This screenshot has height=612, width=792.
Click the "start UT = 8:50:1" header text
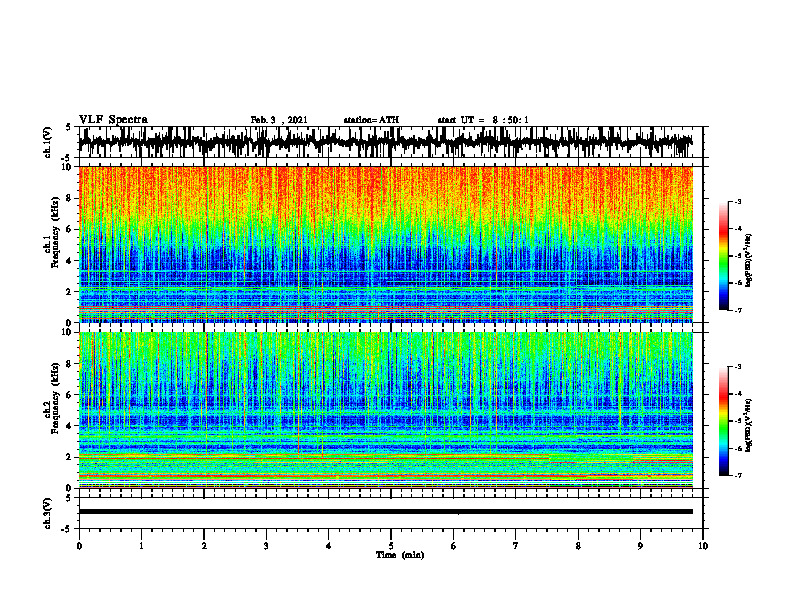click(x=483, y=120)
